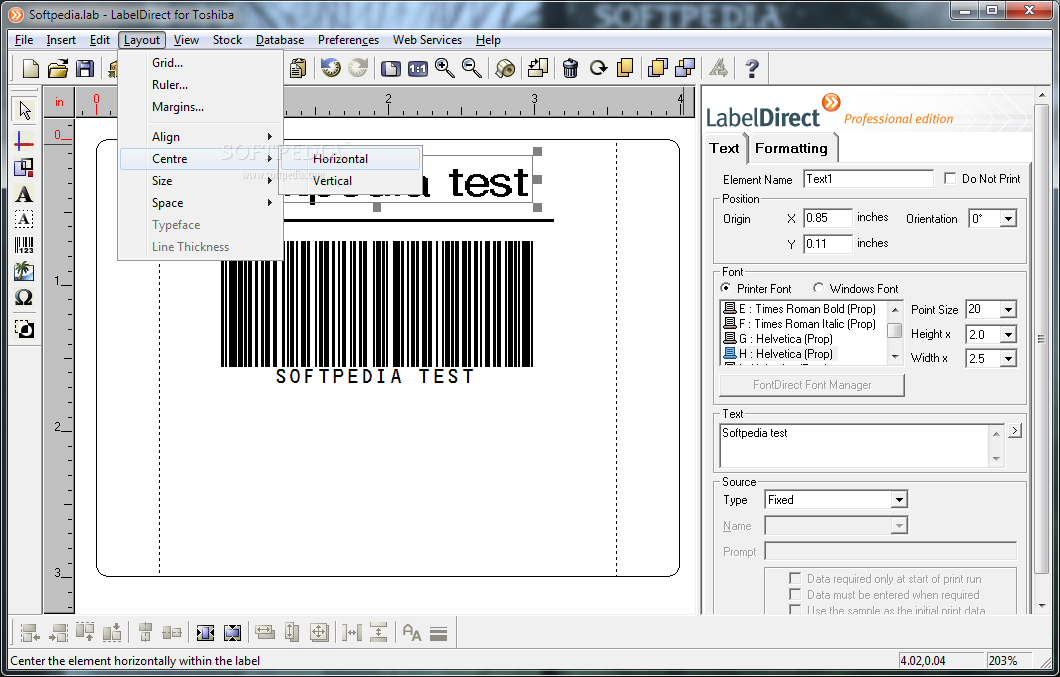1060x677 pixels.
Task: Select the box shape tool
Action: click(24, 166)
